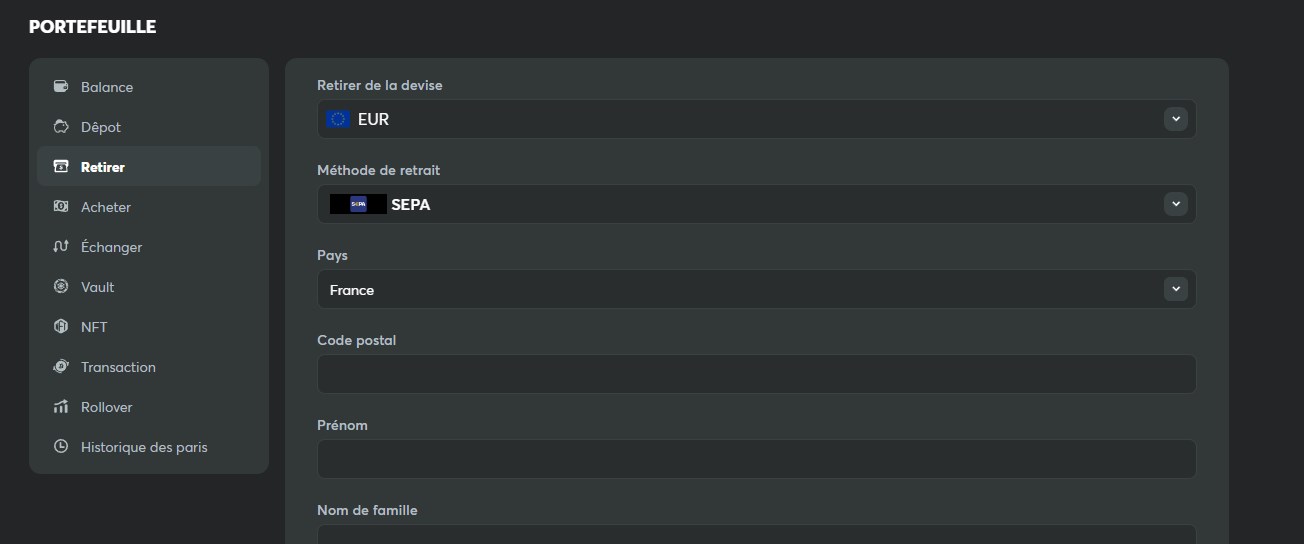Image resolution: width=1304 pixels, height=544 pixels.
Task: Click the Échanger swap arrows icon
Action: [61, 247]
